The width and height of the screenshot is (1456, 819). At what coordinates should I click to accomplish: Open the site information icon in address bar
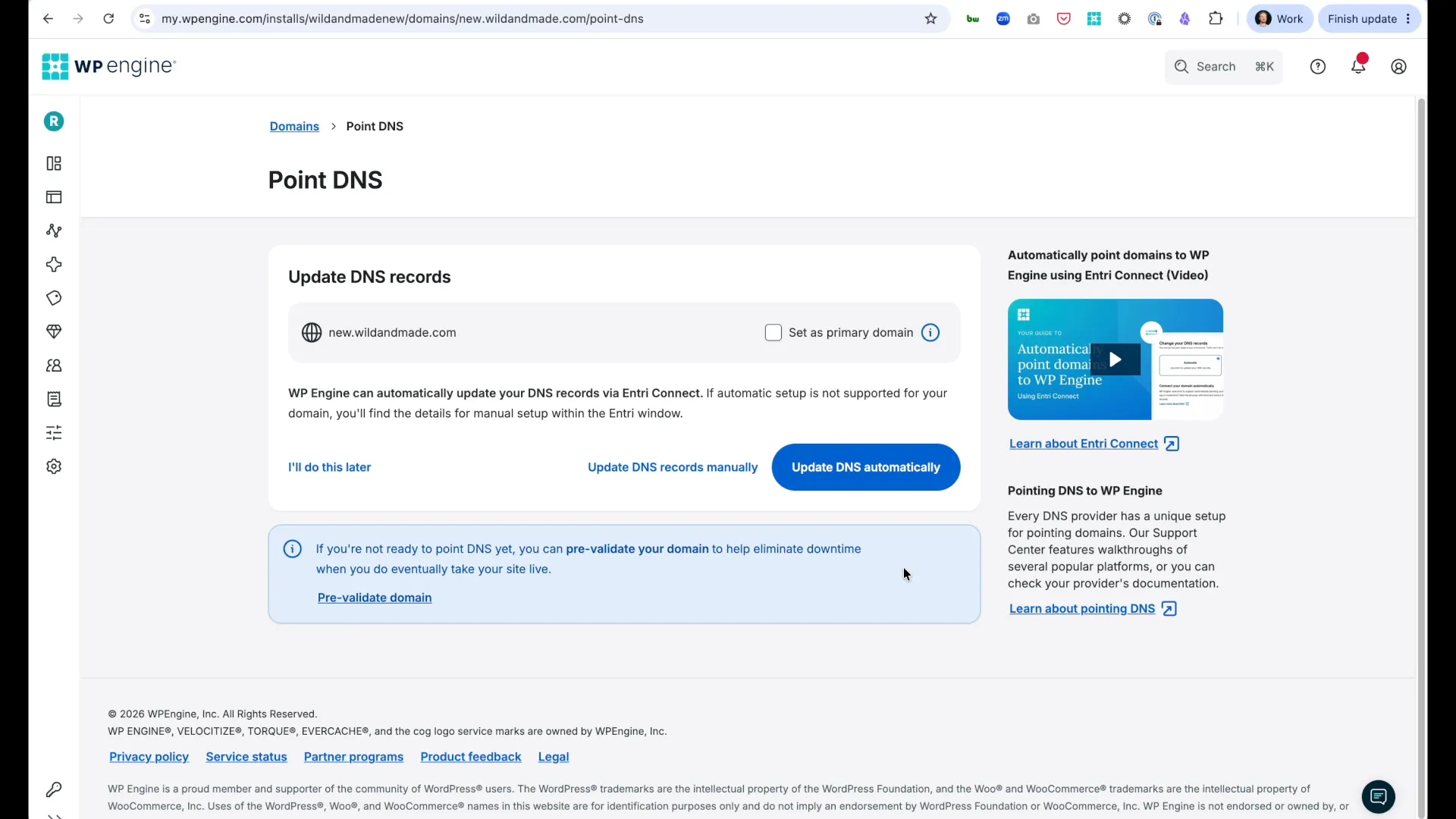click(x=145, y=19)
